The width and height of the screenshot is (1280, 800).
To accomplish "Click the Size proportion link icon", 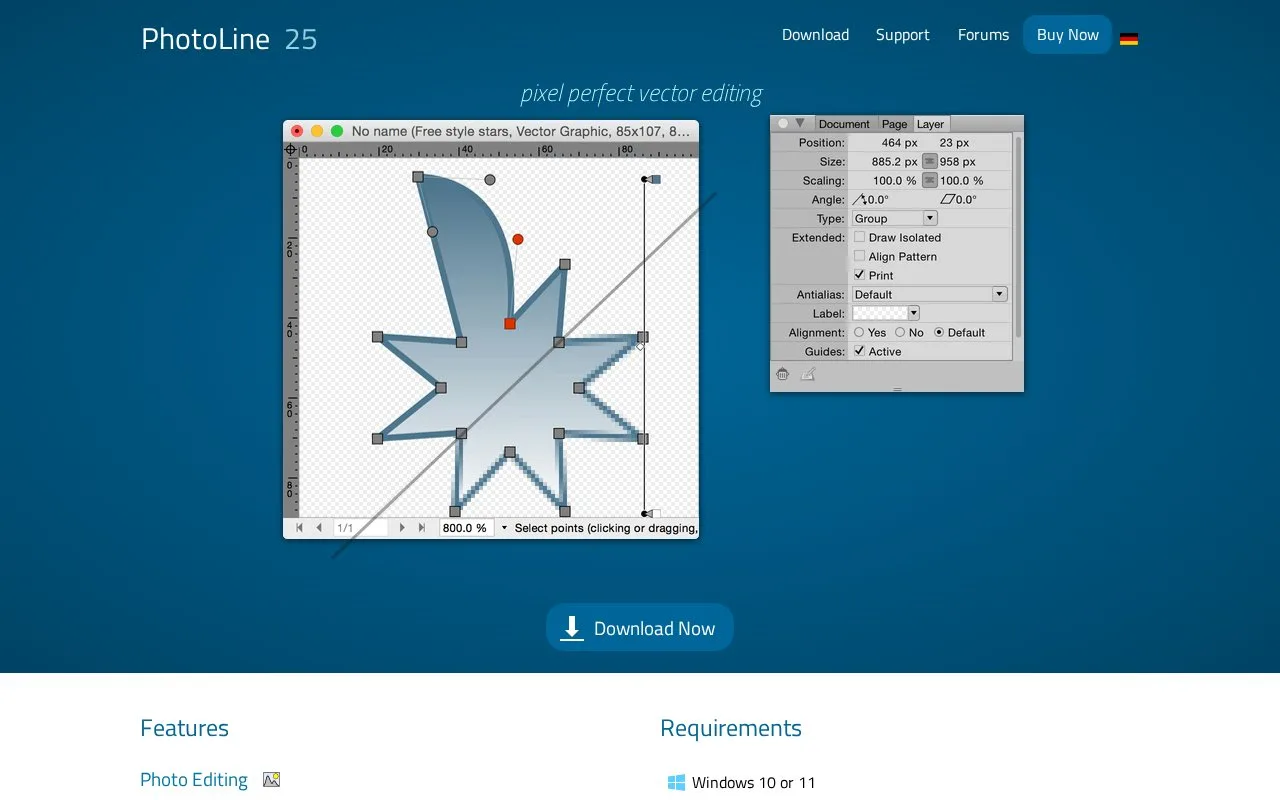I will point(929,161).
